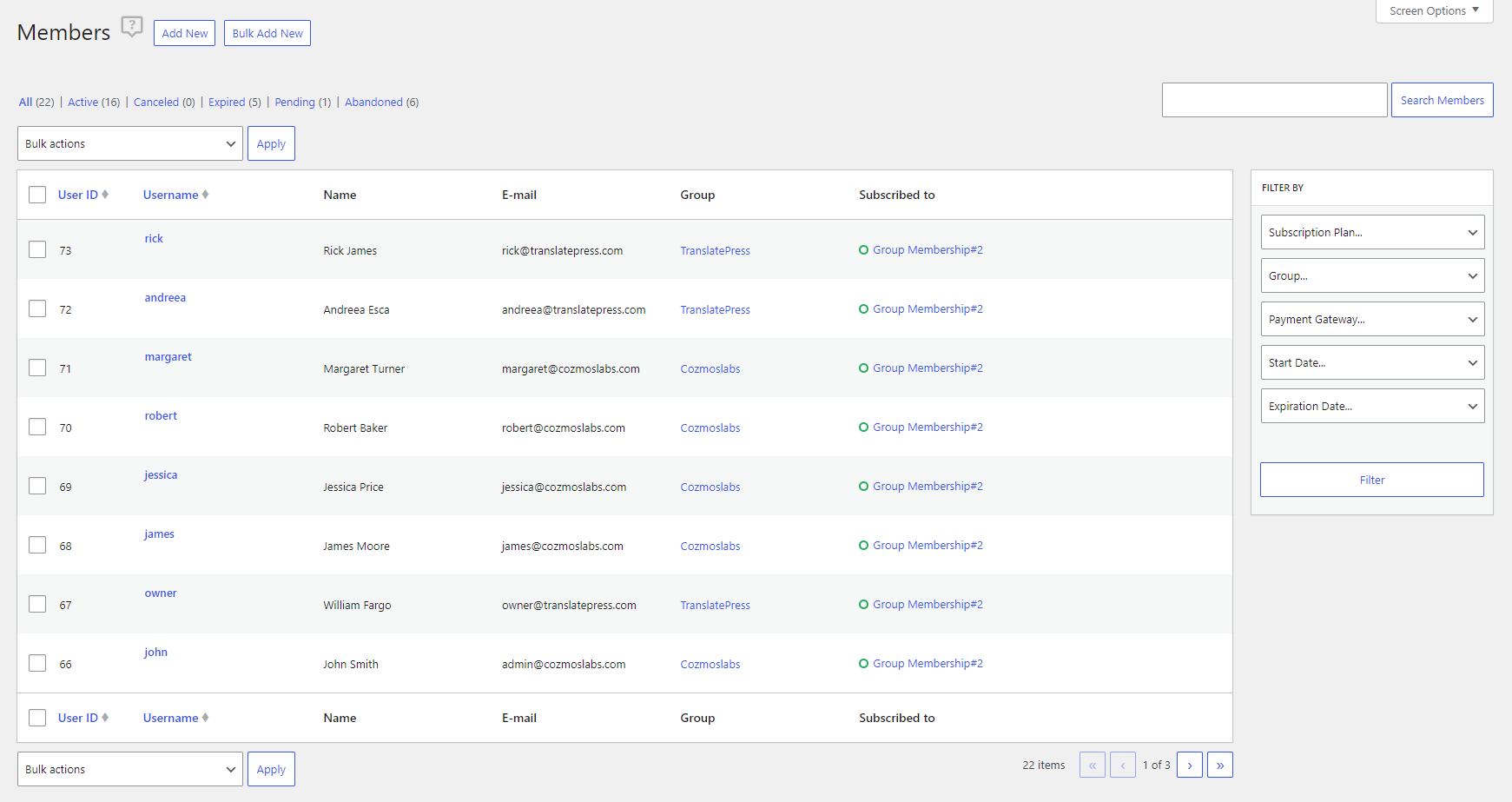Viewport: 1512px width, 802px height.
Task: Open Expiration Date filter dropdown
Action: [1372, 406]
